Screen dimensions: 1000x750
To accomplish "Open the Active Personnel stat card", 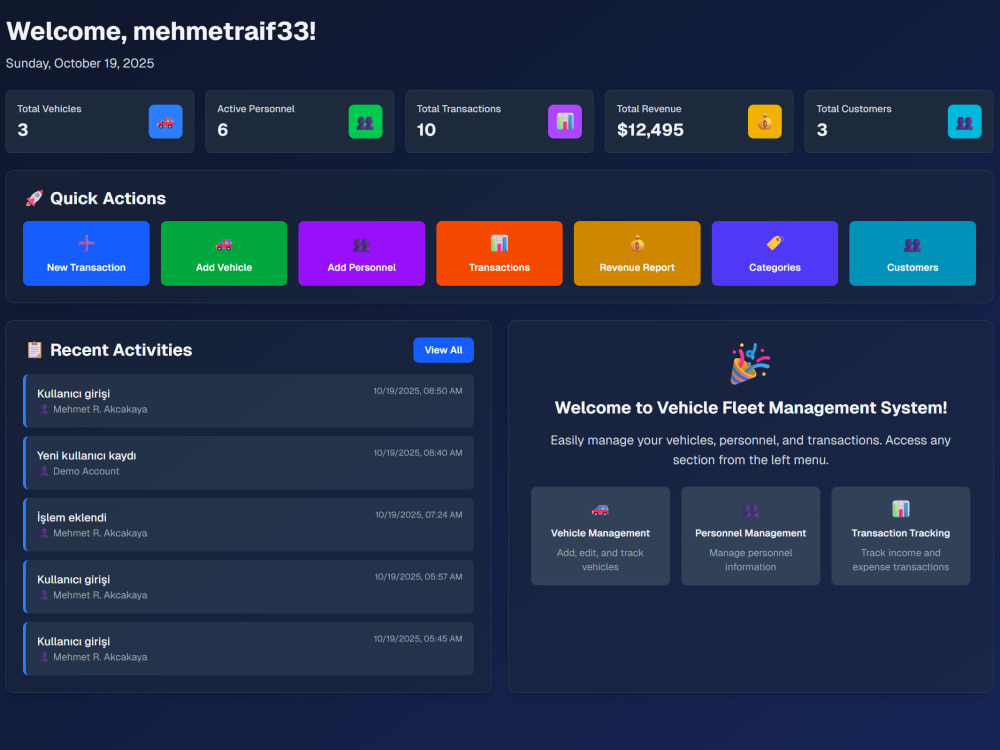I will [x=300, y=121].
